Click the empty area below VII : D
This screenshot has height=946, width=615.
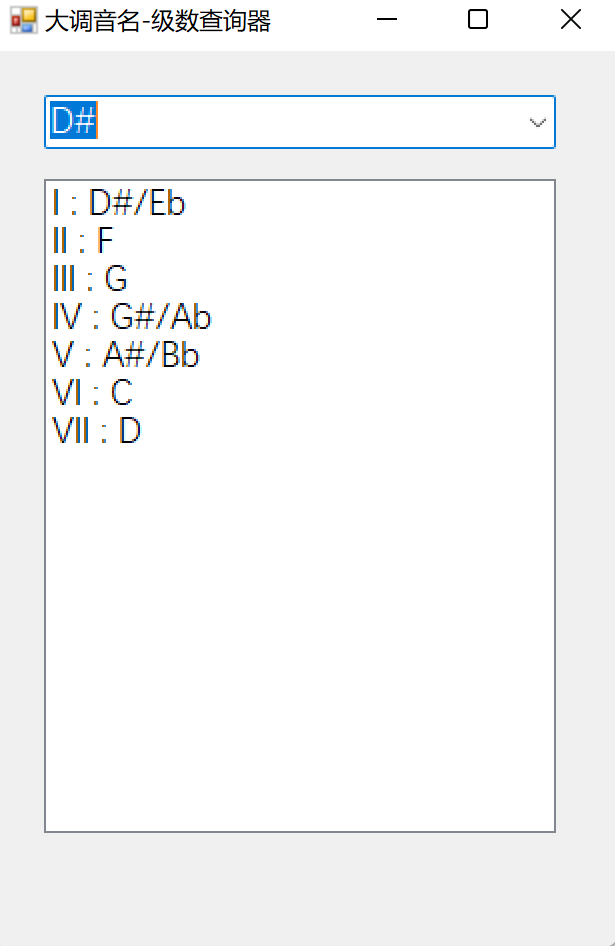click(300, 600)
